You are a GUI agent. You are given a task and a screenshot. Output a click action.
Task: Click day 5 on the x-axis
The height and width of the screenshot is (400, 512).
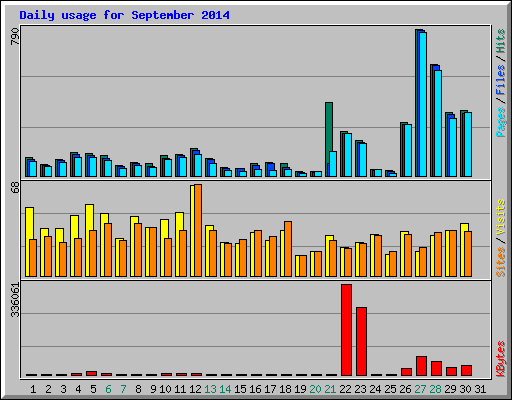pyautogui.click(x=93, y=389)
